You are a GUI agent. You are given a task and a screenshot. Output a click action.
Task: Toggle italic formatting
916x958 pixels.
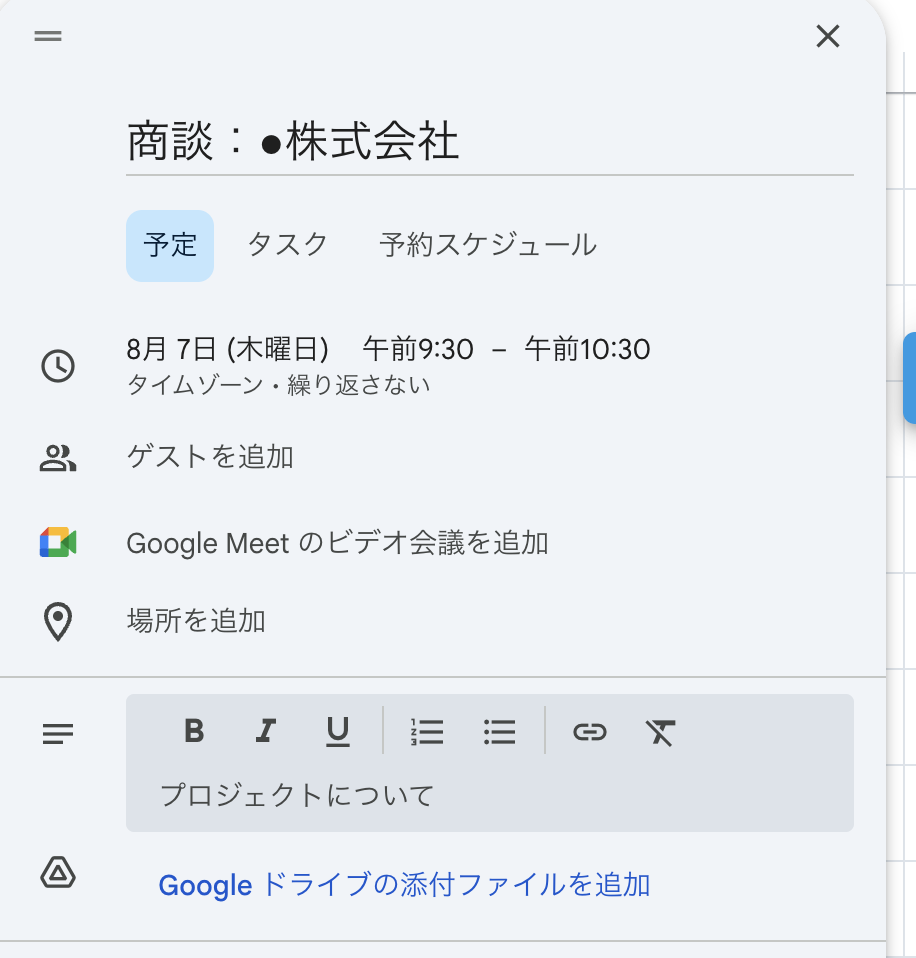coord(266,731)
